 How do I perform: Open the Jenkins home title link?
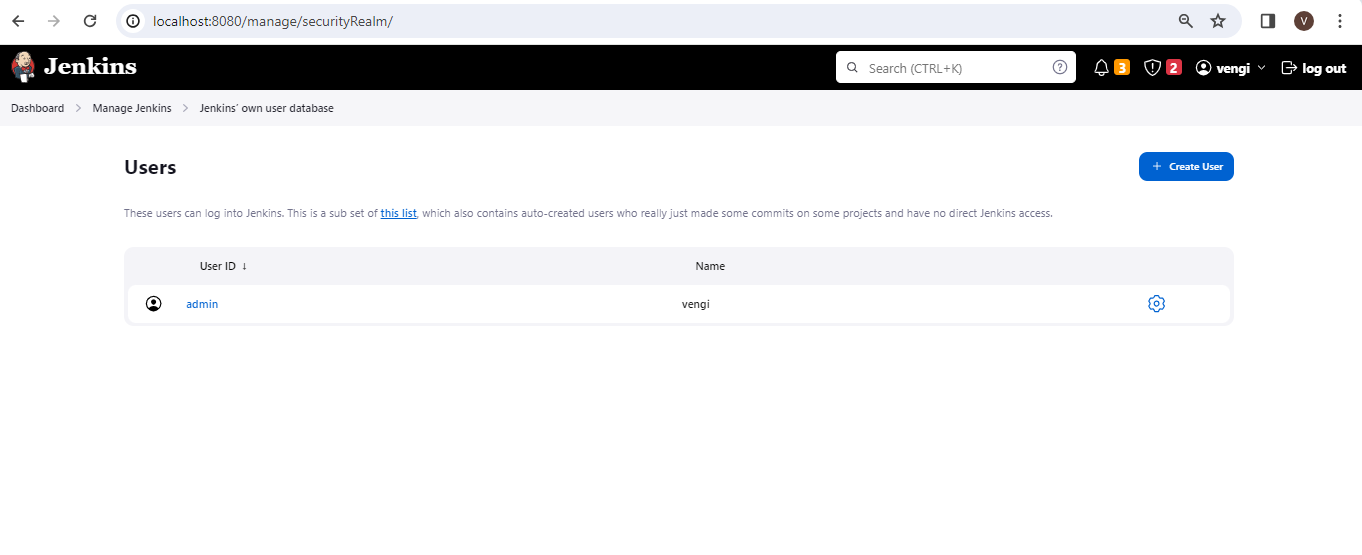tap(90, 67)
